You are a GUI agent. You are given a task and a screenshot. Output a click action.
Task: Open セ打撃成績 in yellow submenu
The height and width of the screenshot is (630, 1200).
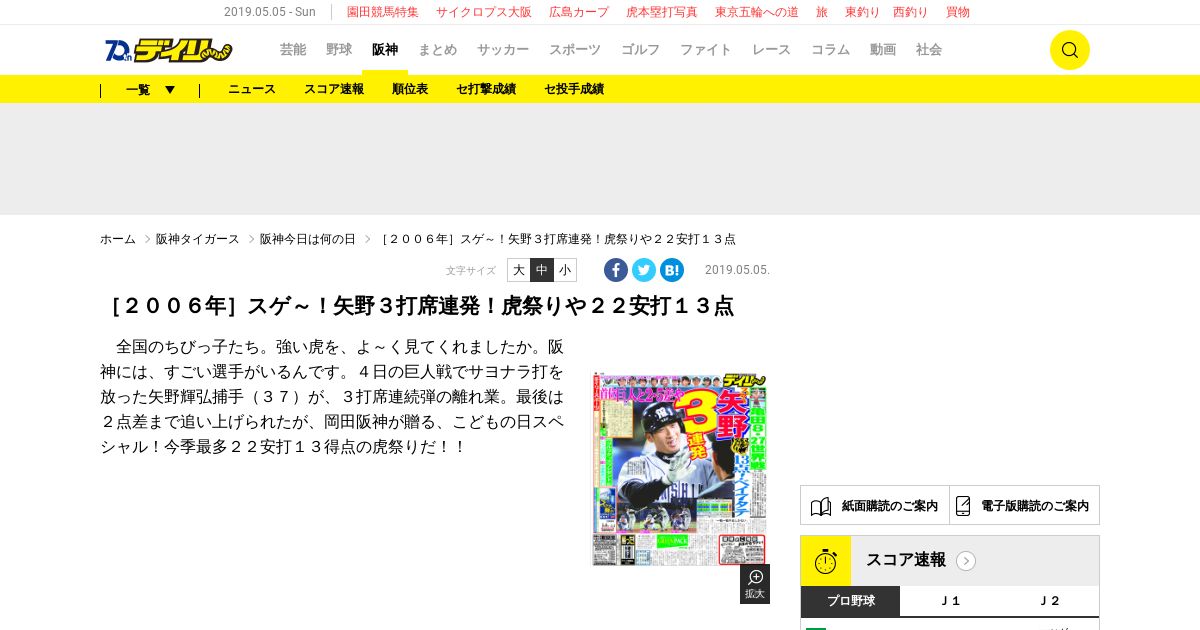click(x=486, y=89)
